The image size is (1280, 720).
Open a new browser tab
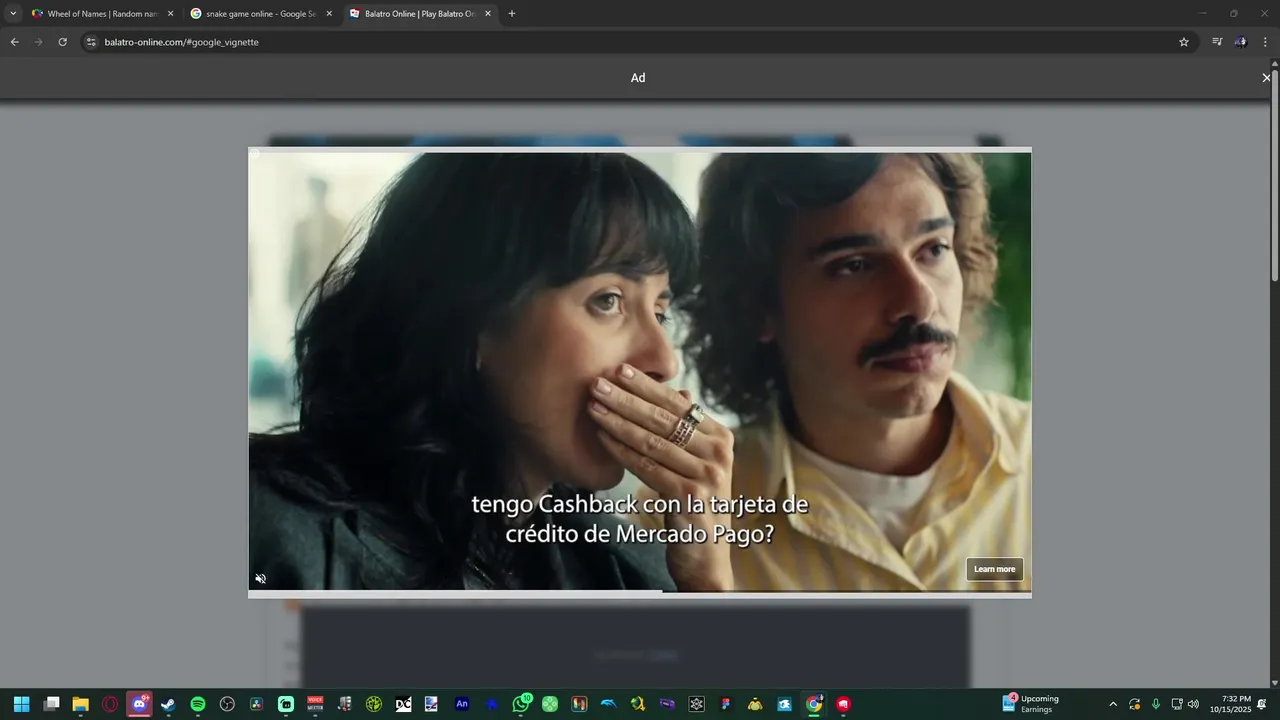coord(512,14)
